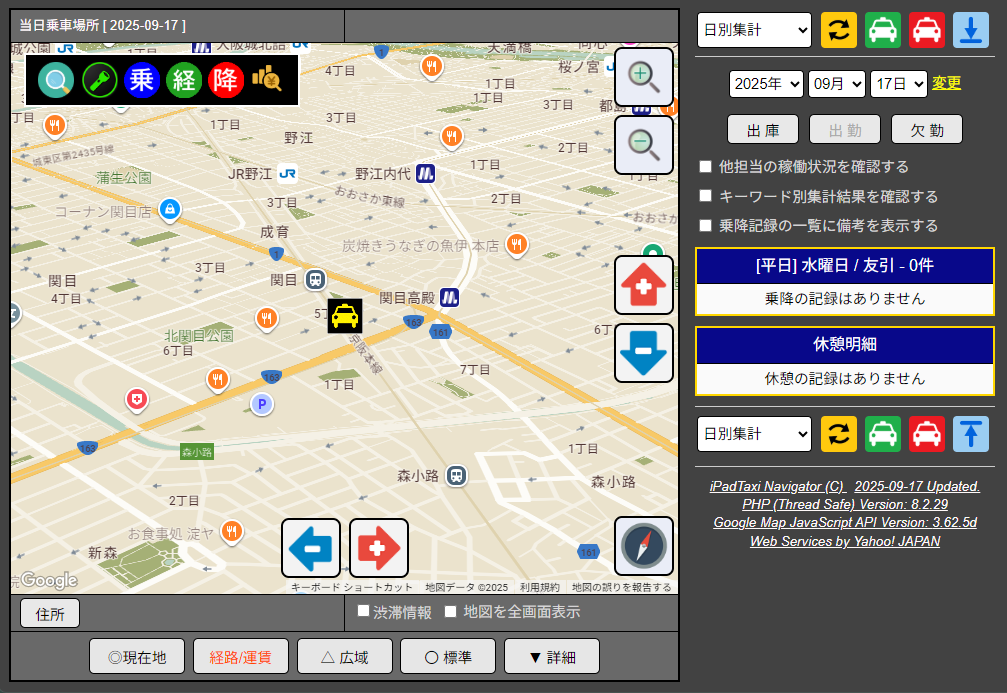Click the magnifying glass search icon
The image size is (1007, 693).
pos(56,80)
